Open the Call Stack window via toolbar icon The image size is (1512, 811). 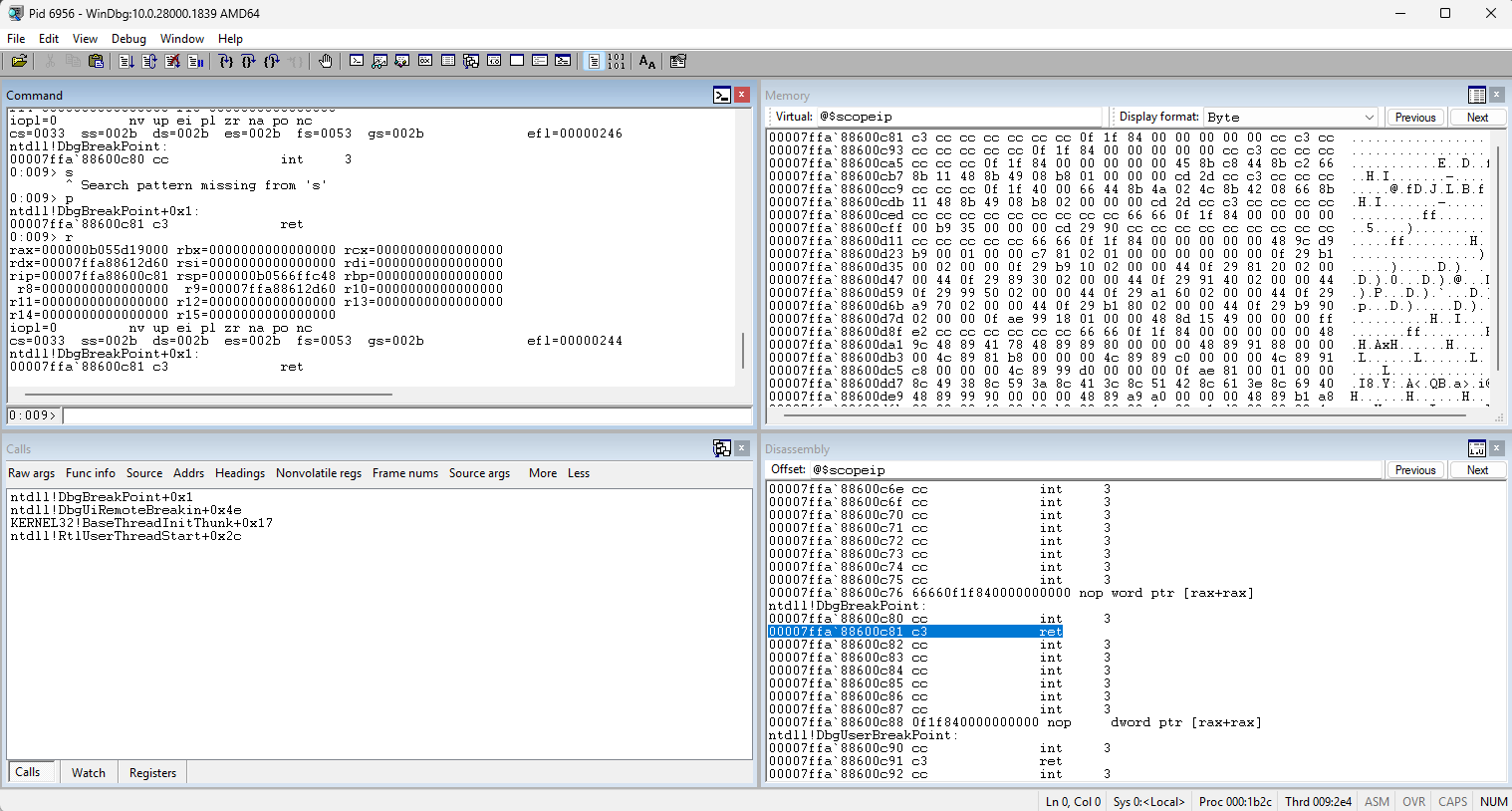471,61
